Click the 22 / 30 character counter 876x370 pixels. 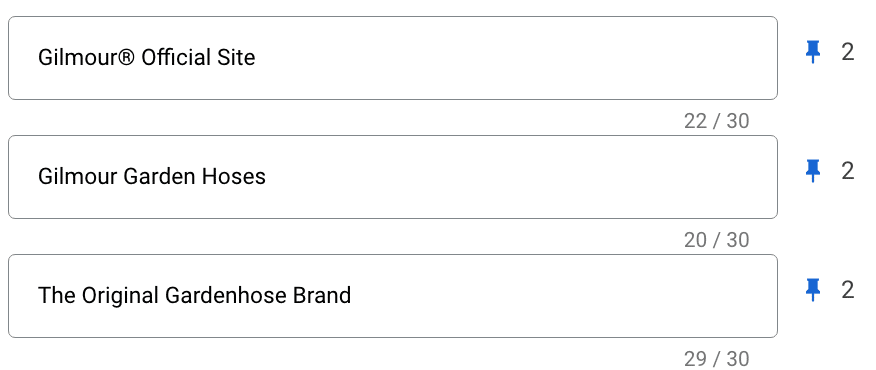[716, 121]
